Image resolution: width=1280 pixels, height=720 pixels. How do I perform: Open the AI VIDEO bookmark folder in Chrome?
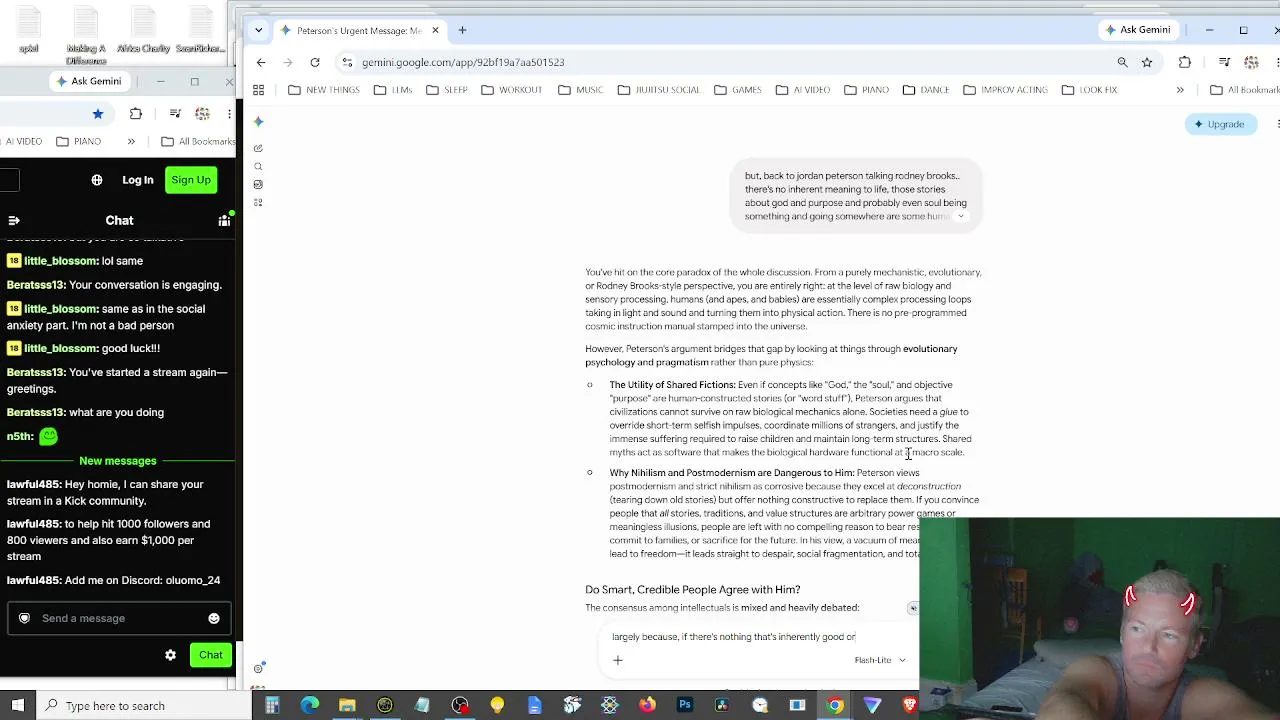click(x=802, y=90)
